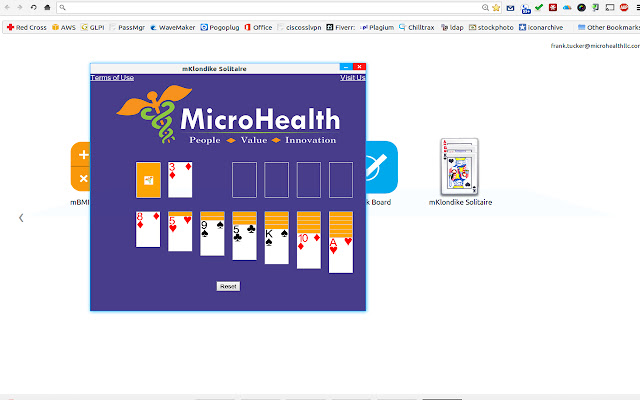The width and height of the screenshot is (640, 400).
Task: Bookmark this page with the star icon
Action: coord(496,7)
